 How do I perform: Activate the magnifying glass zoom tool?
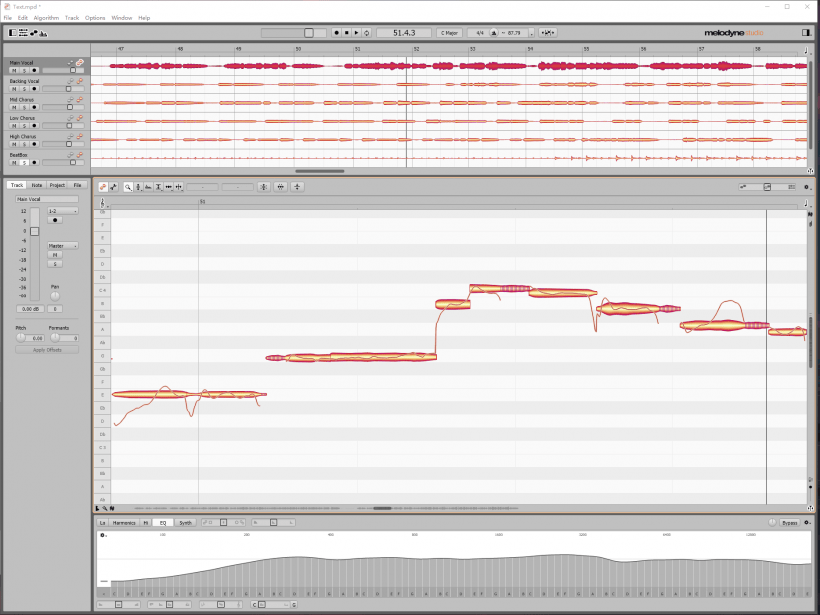[127, 186]
